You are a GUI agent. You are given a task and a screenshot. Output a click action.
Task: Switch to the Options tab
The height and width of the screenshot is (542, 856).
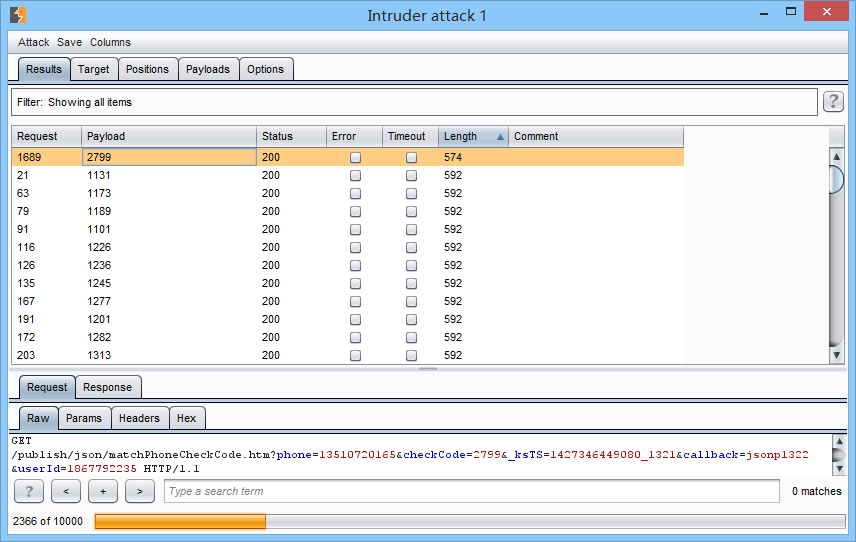pos(265,69)
